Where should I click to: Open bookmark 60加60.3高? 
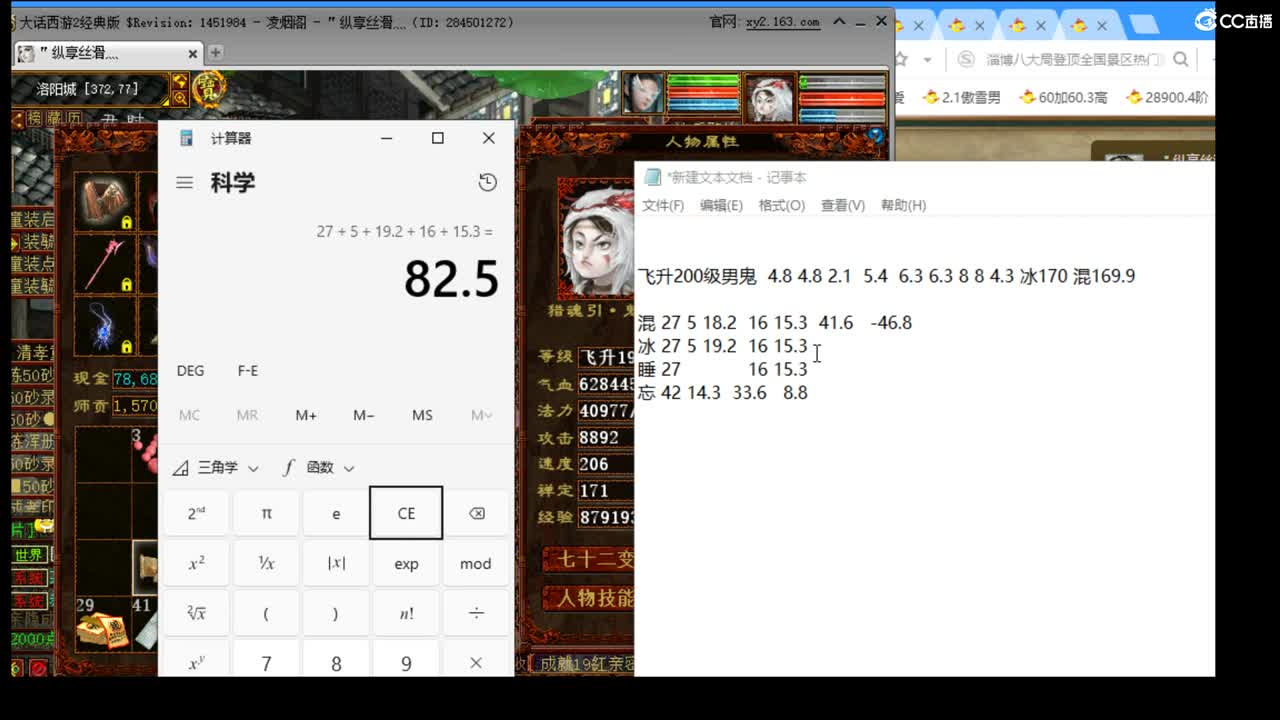(x=1064, y=97)
